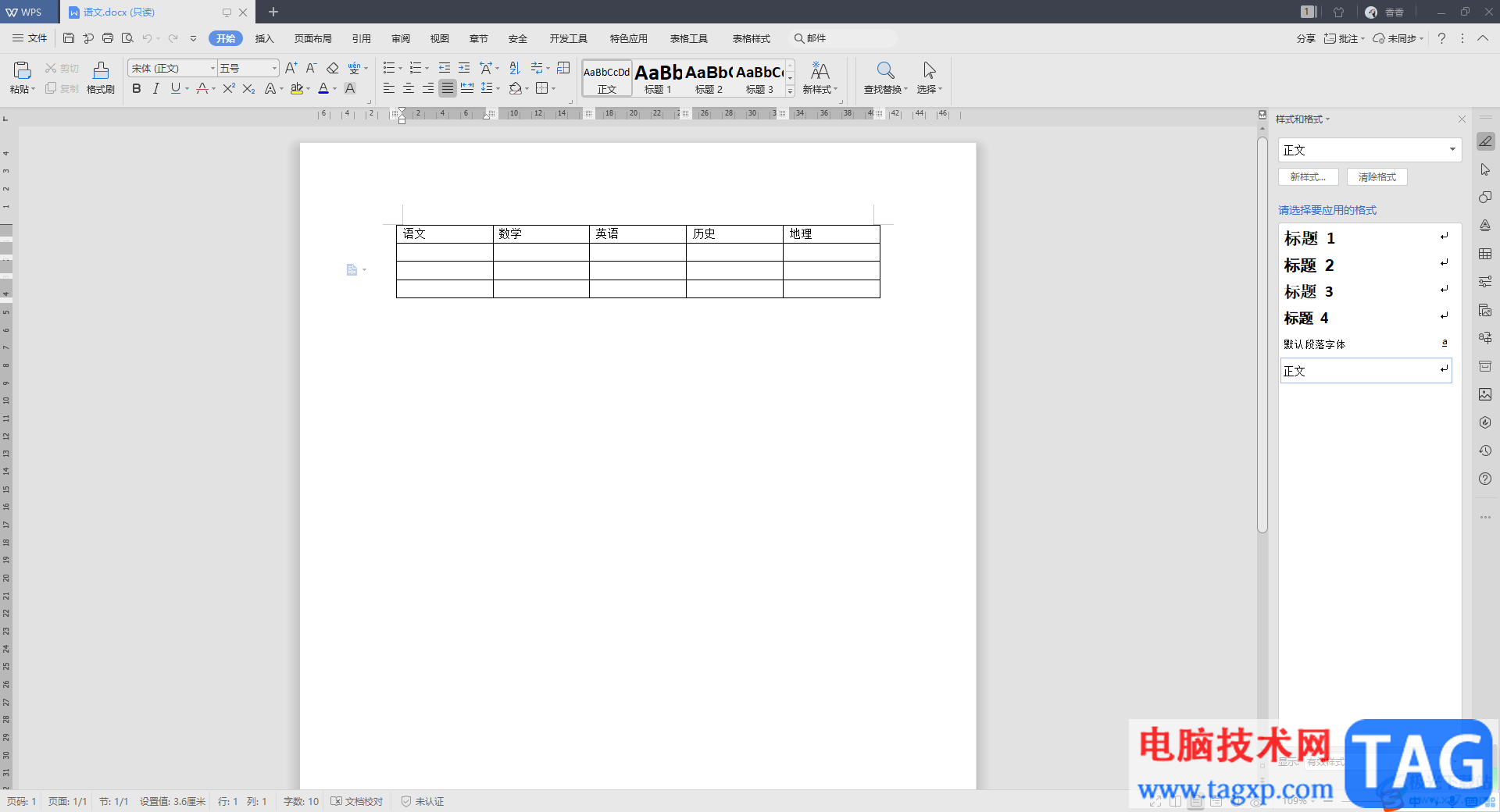
Task: Click the Paste (粘贴) clipboard icon
Action: [22, 70]
